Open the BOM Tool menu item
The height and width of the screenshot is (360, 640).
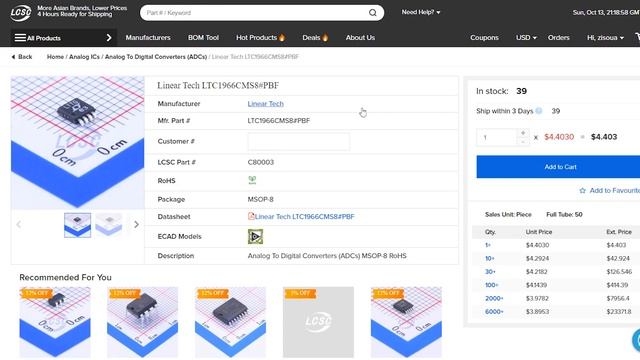click(x=203, y=38)
